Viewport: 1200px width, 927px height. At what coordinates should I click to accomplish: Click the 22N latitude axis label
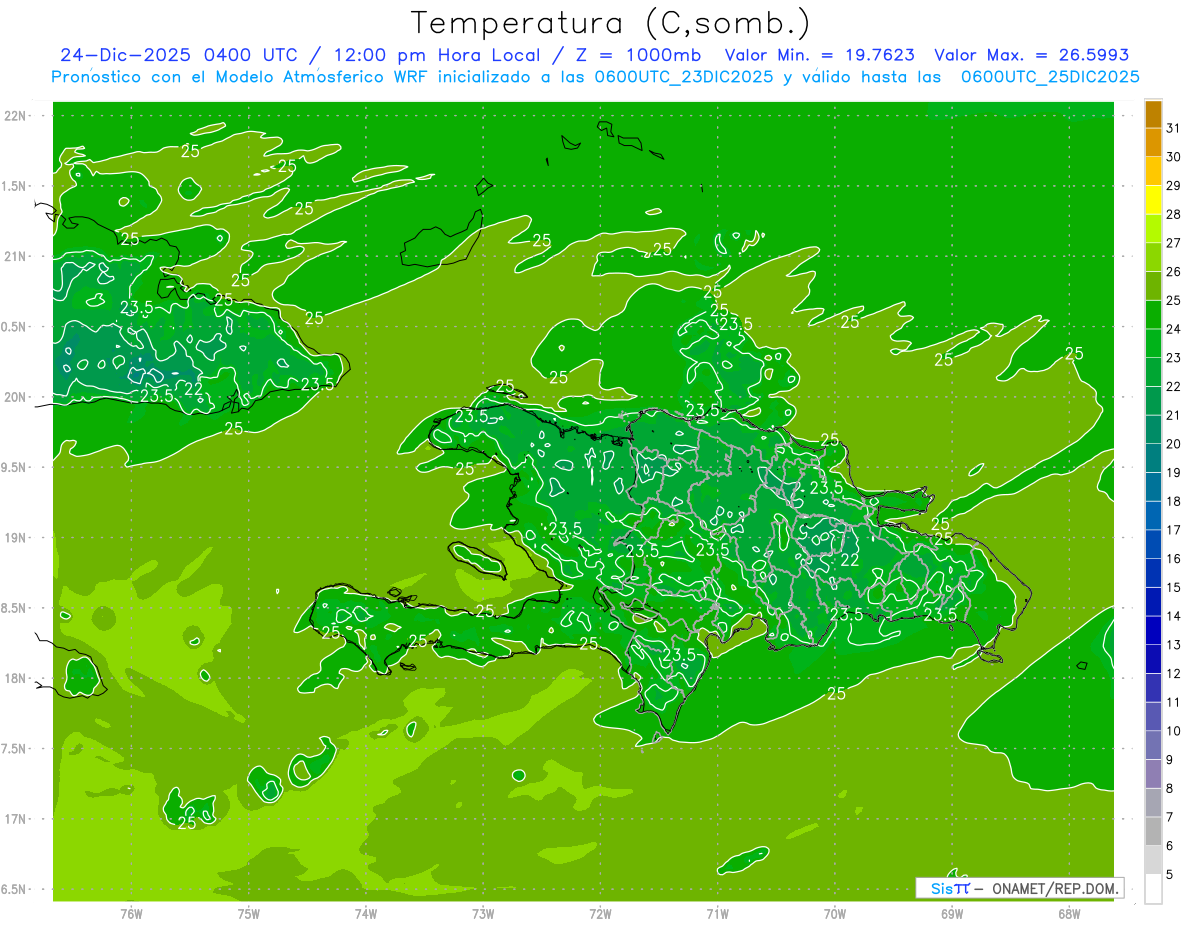click(15, 116)
